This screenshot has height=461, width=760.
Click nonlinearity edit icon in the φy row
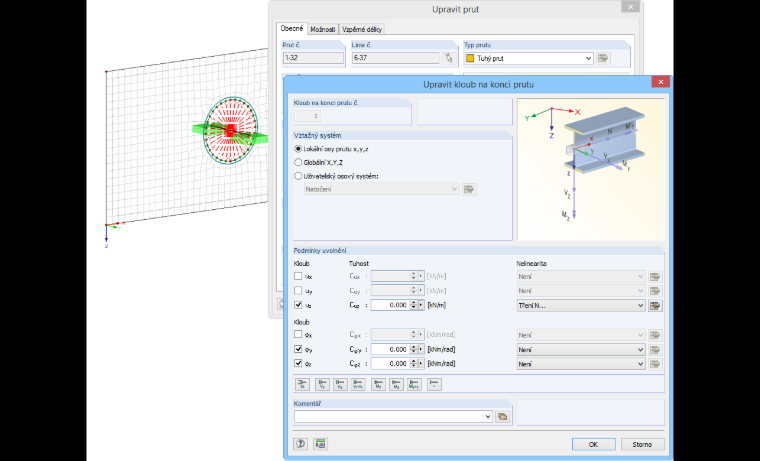(x=655, y=350)
